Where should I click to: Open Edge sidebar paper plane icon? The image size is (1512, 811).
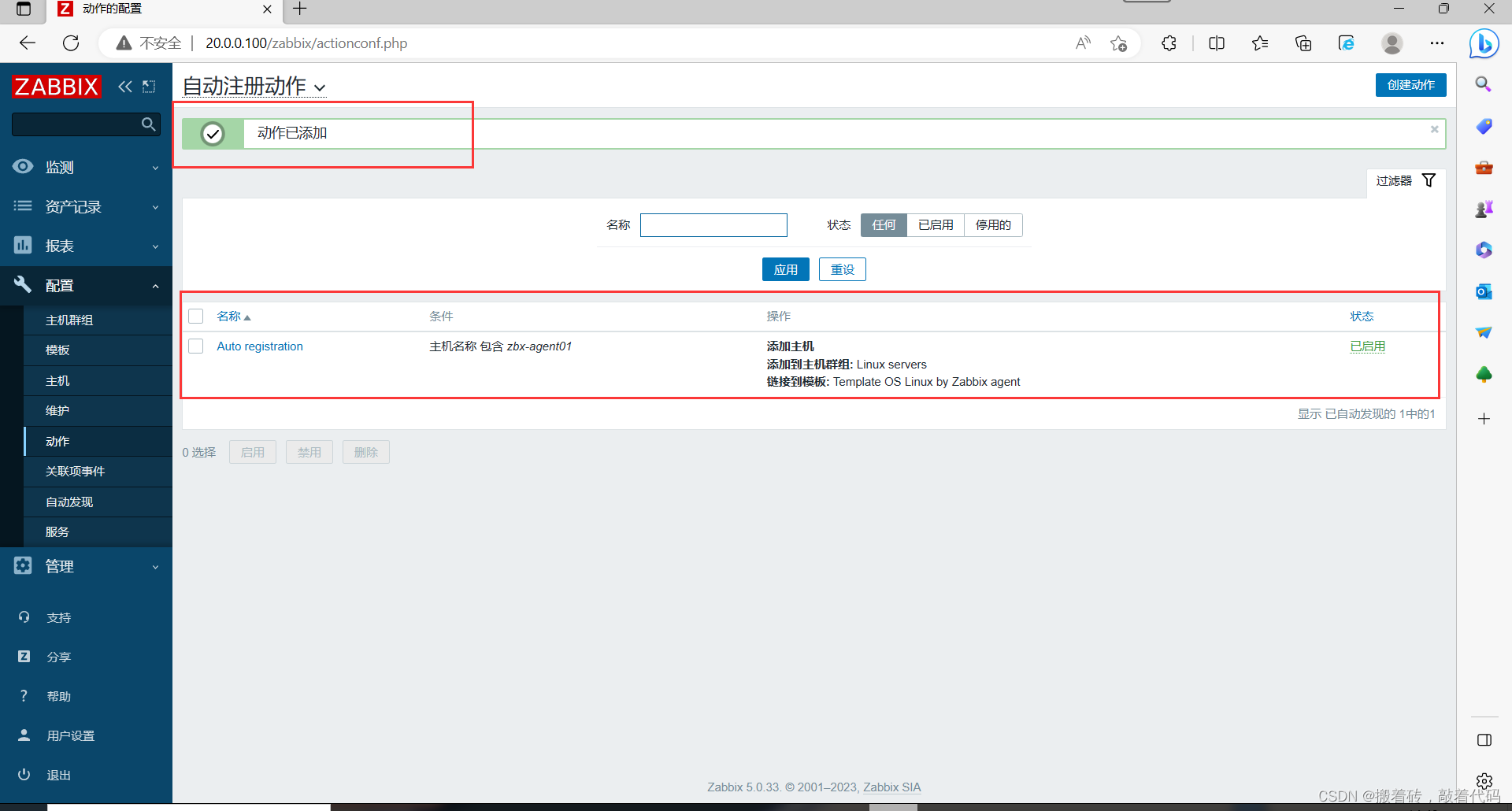coord(1484,332)
